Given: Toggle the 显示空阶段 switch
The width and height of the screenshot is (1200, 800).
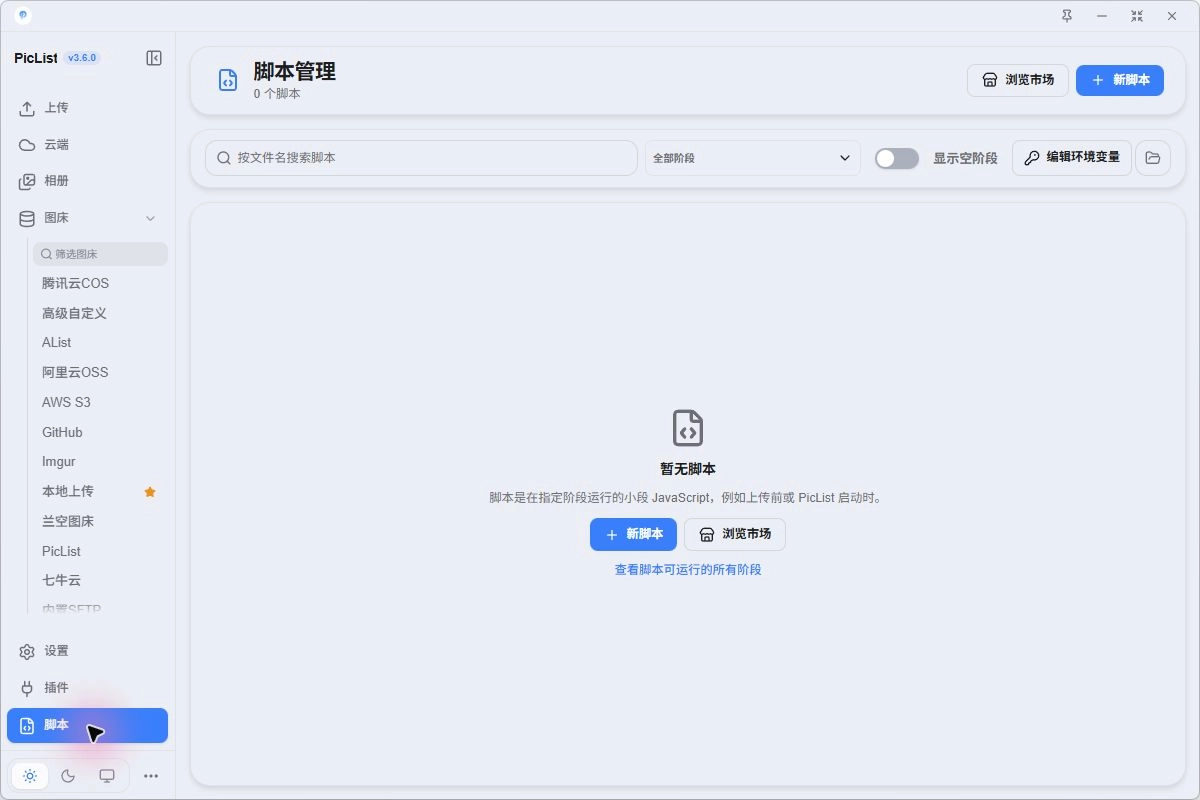Looking at the screenshot, I should click(897, 158).
